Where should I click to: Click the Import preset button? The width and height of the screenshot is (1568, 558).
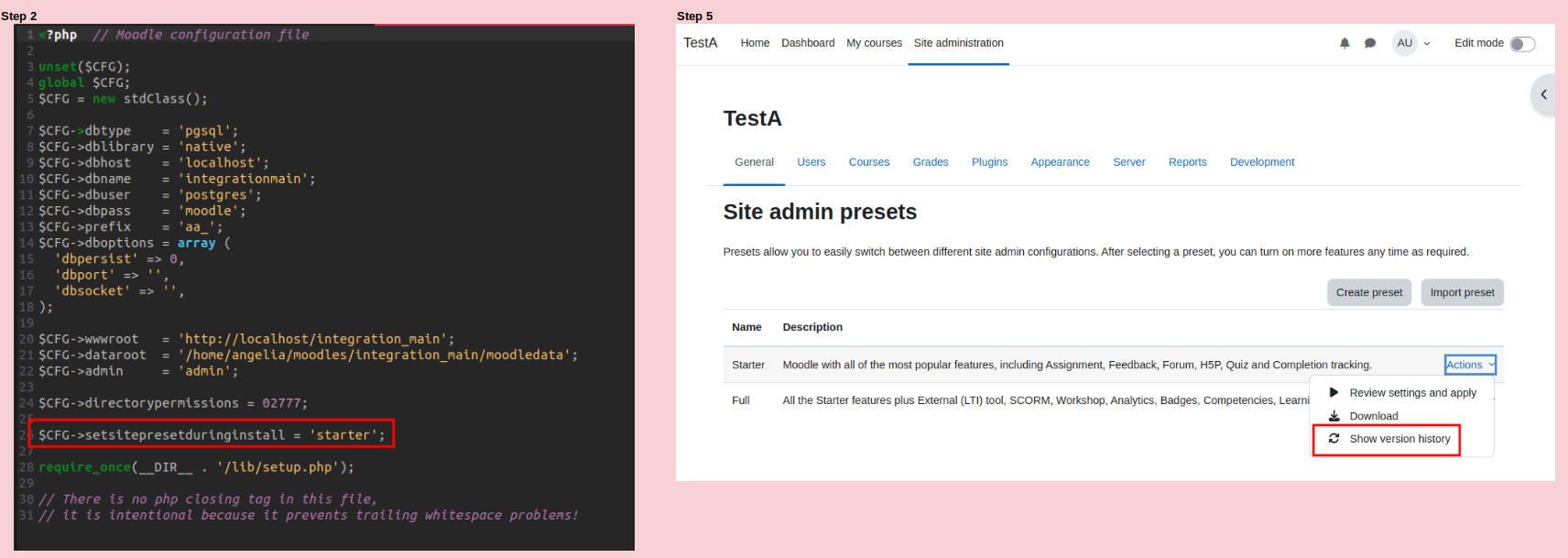[1462, 292]
